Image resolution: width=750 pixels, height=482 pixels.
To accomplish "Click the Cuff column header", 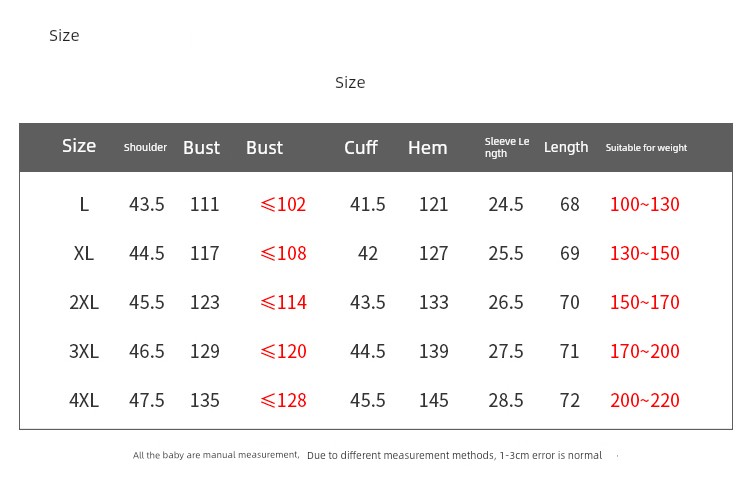I will click(360, 148).
